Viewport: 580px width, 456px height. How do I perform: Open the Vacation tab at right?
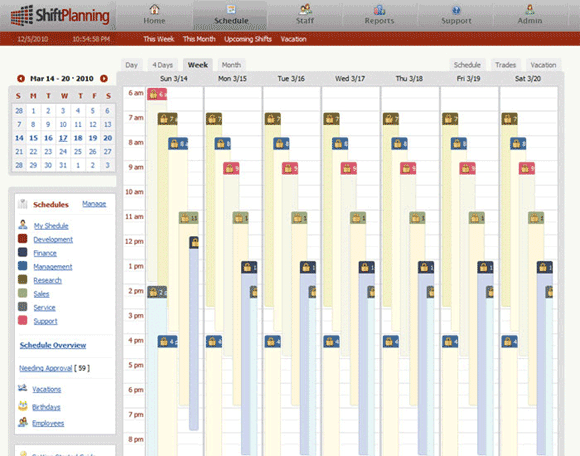point(543,65)
